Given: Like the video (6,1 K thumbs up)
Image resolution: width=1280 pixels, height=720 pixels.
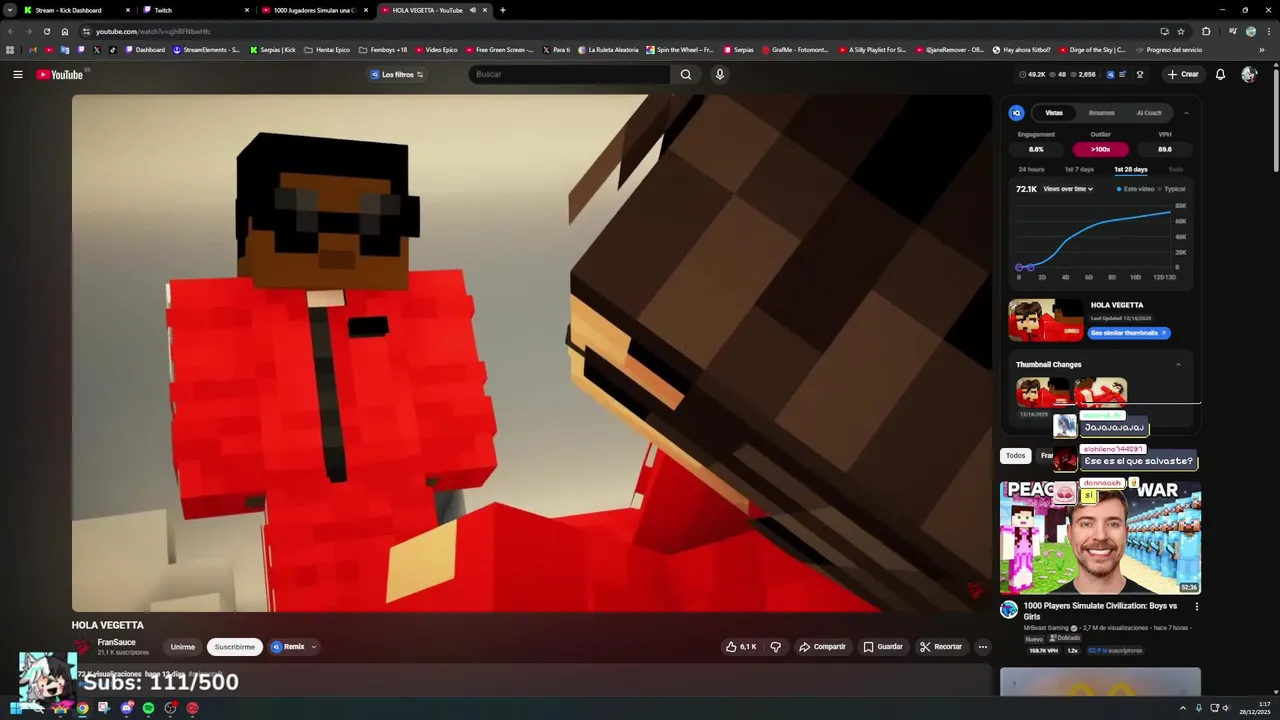Looking at the screenshot, I should (741, 647).
